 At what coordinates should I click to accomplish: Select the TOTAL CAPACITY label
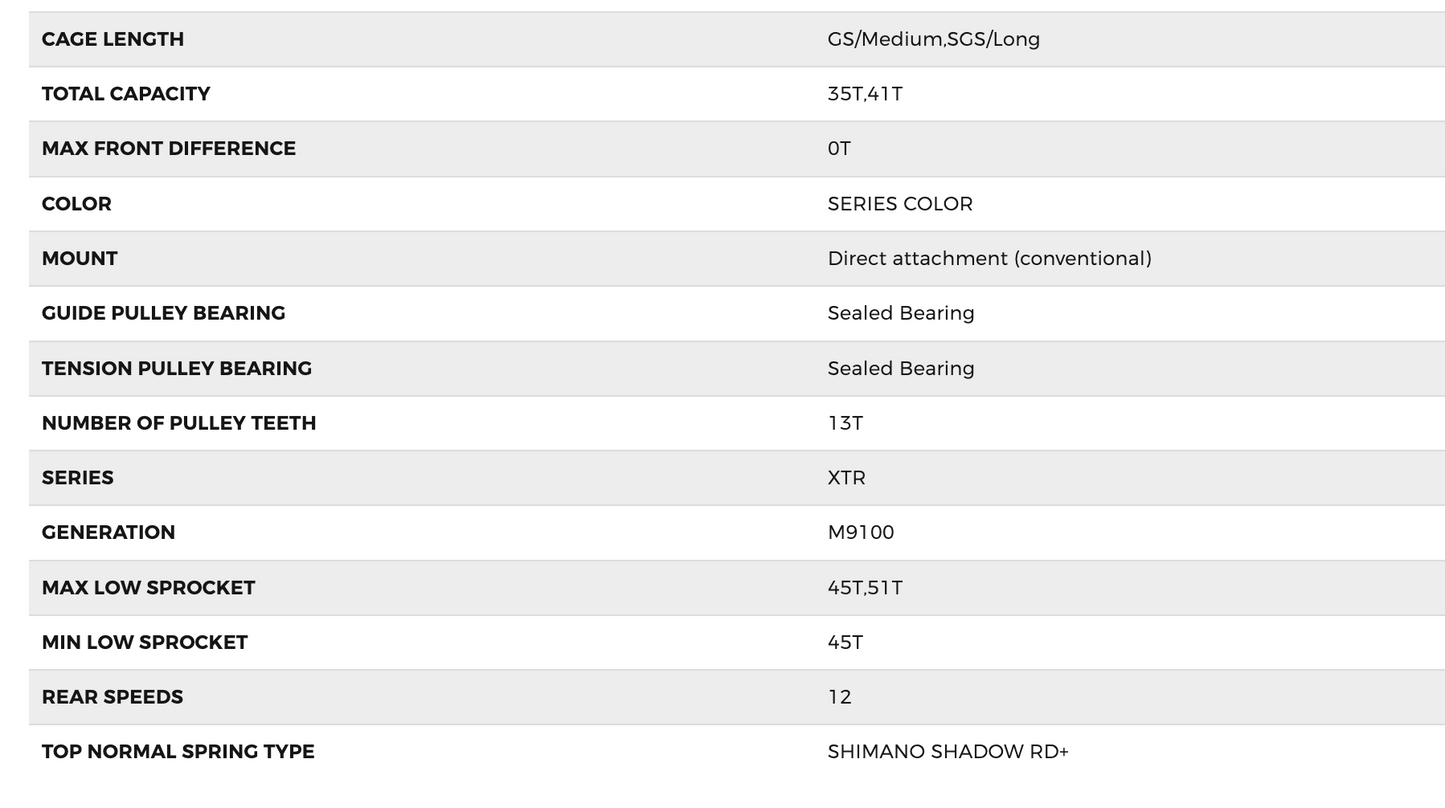coord(126,94)
